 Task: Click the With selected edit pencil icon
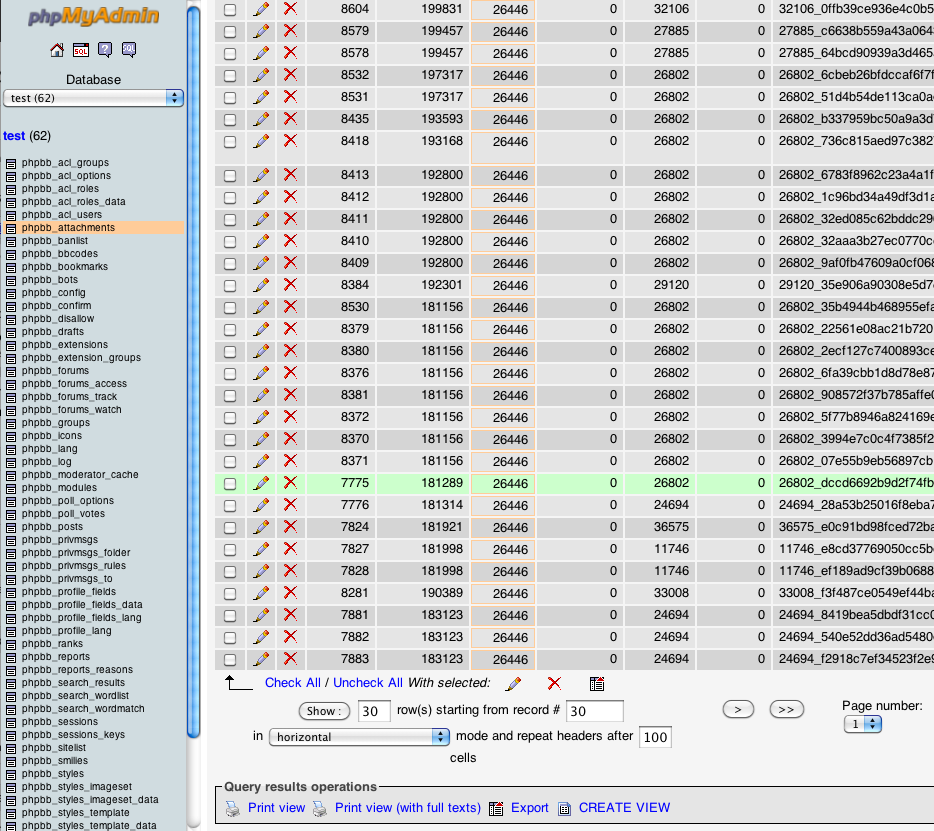[x=514, y=684]
